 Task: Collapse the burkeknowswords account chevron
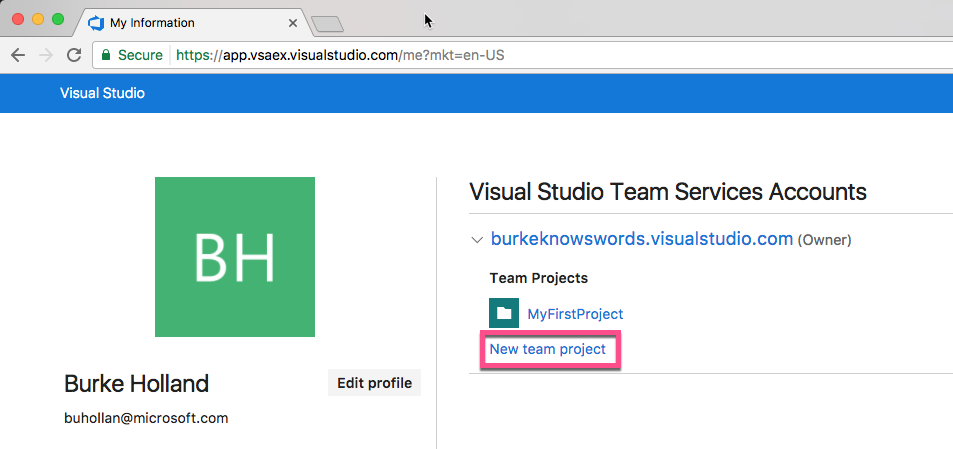coord(476,240)
